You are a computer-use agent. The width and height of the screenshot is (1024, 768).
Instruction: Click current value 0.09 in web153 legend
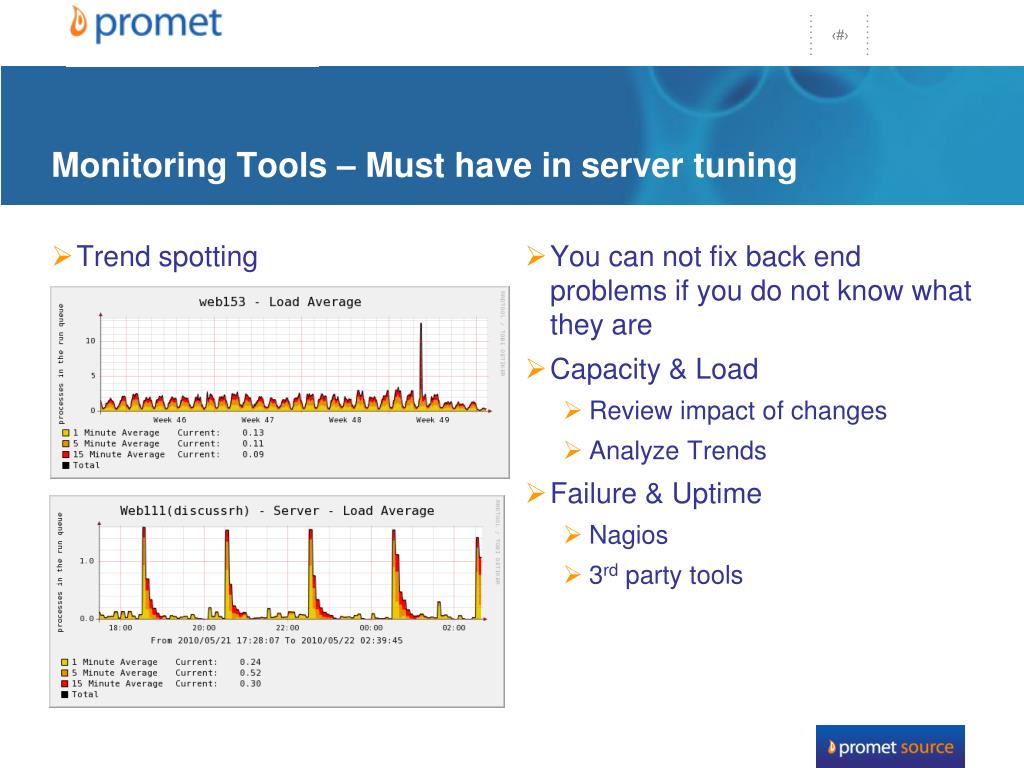[253, 455]
